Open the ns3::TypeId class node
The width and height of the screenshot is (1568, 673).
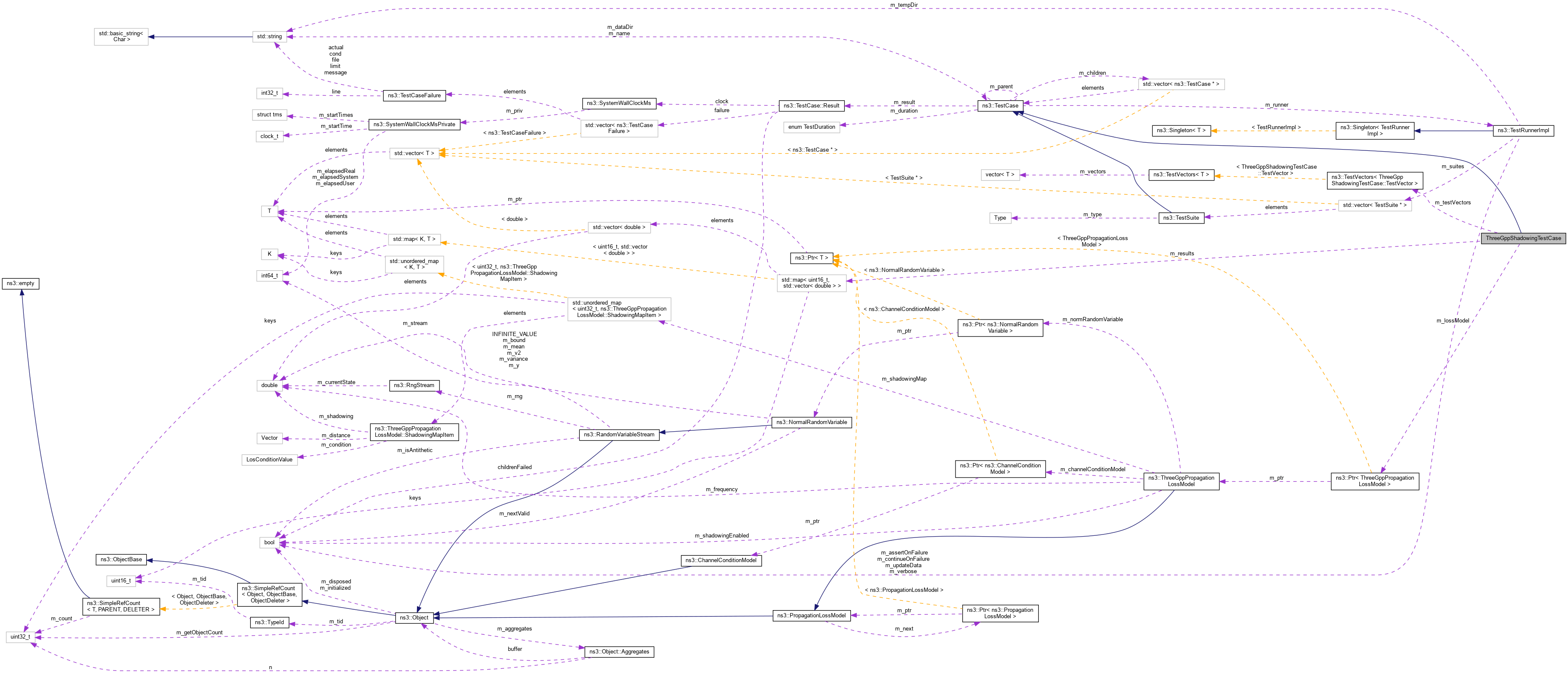(269, 622)
